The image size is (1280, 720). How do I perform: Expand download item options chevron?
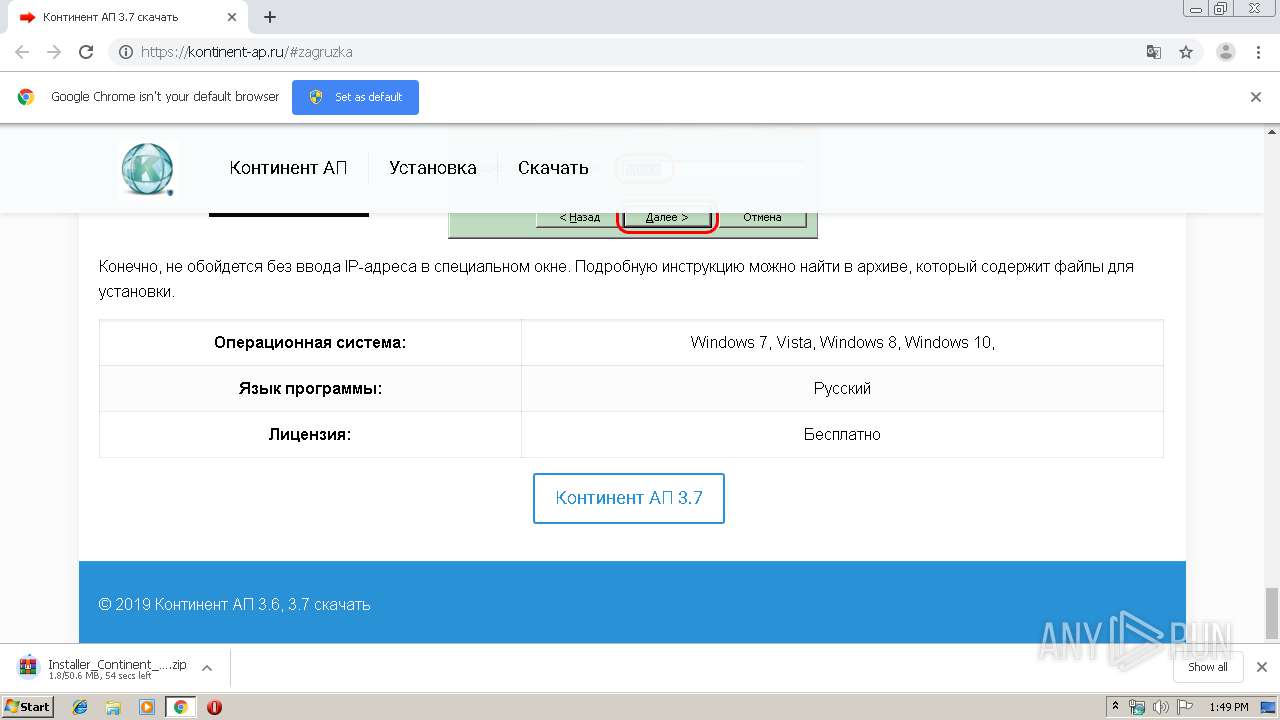(207, 668)
